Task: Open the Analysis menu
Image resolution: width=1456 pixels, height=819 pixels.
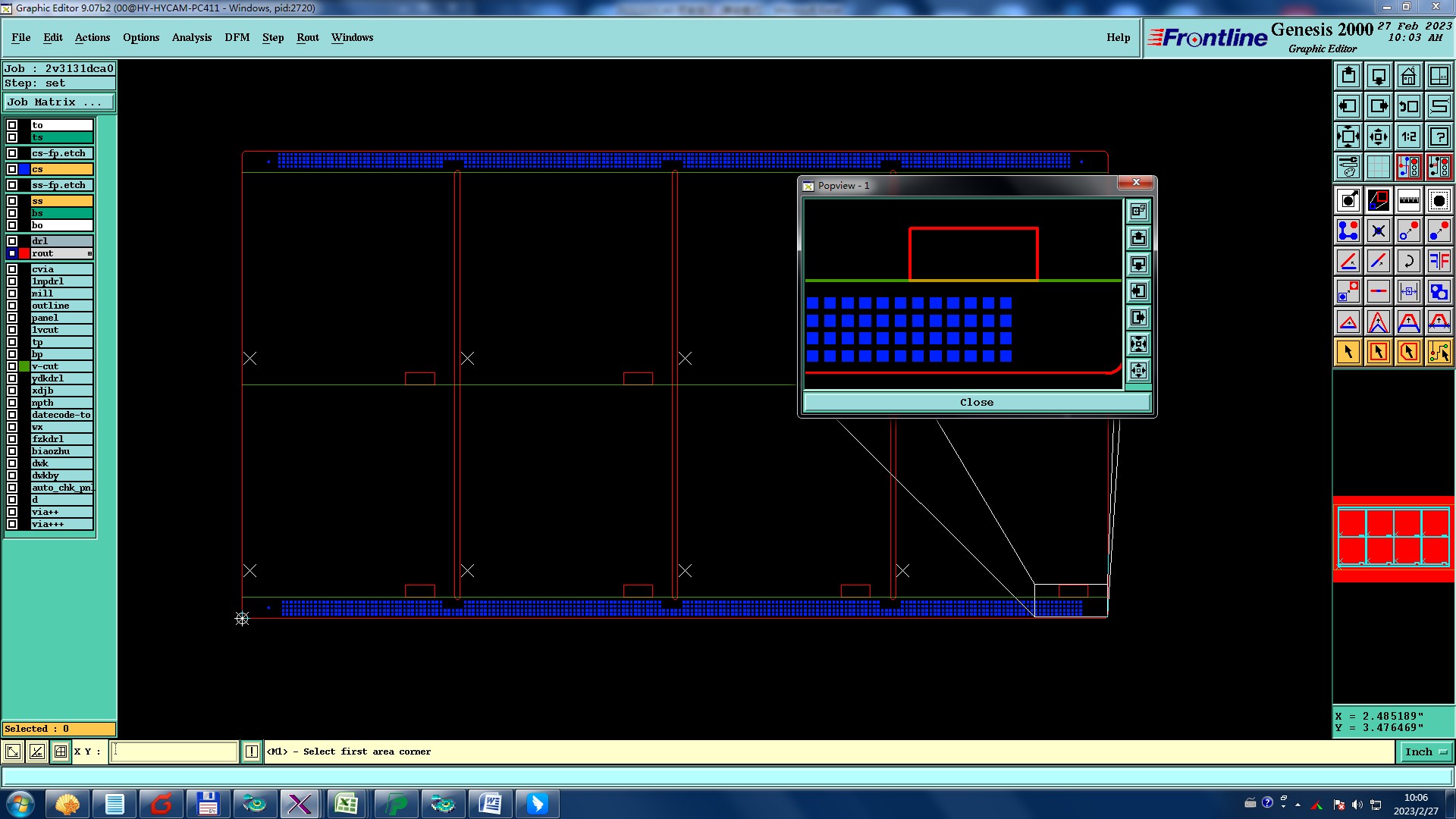Action: pos(191,37)
